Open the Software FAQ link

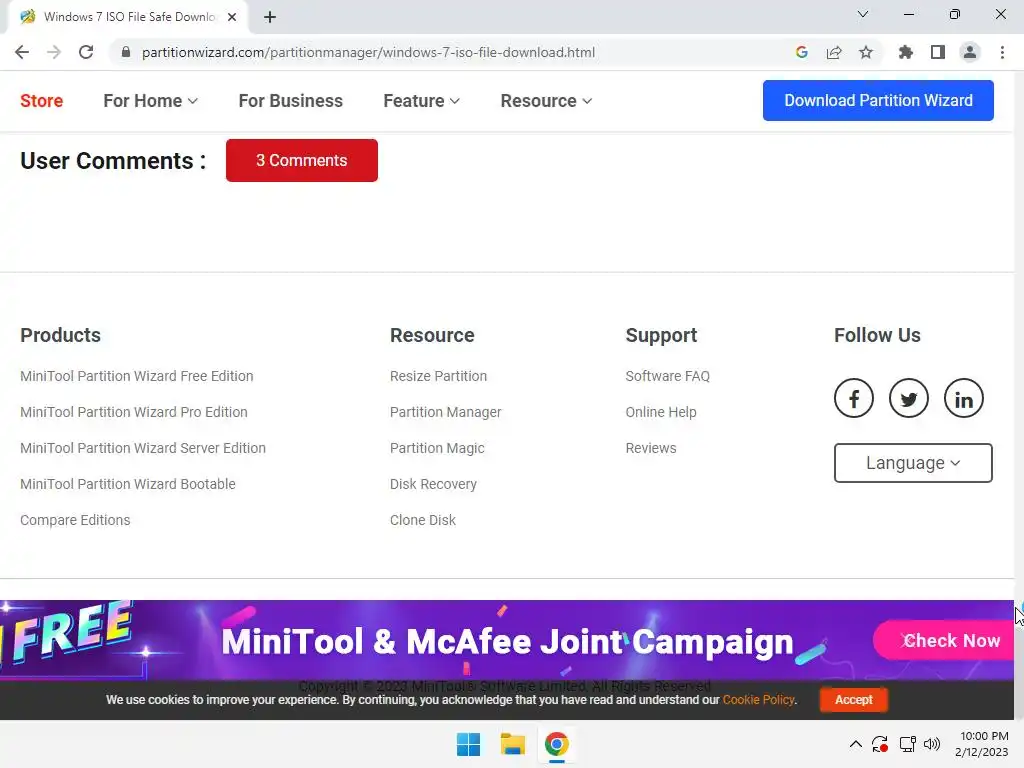(667, 376)
